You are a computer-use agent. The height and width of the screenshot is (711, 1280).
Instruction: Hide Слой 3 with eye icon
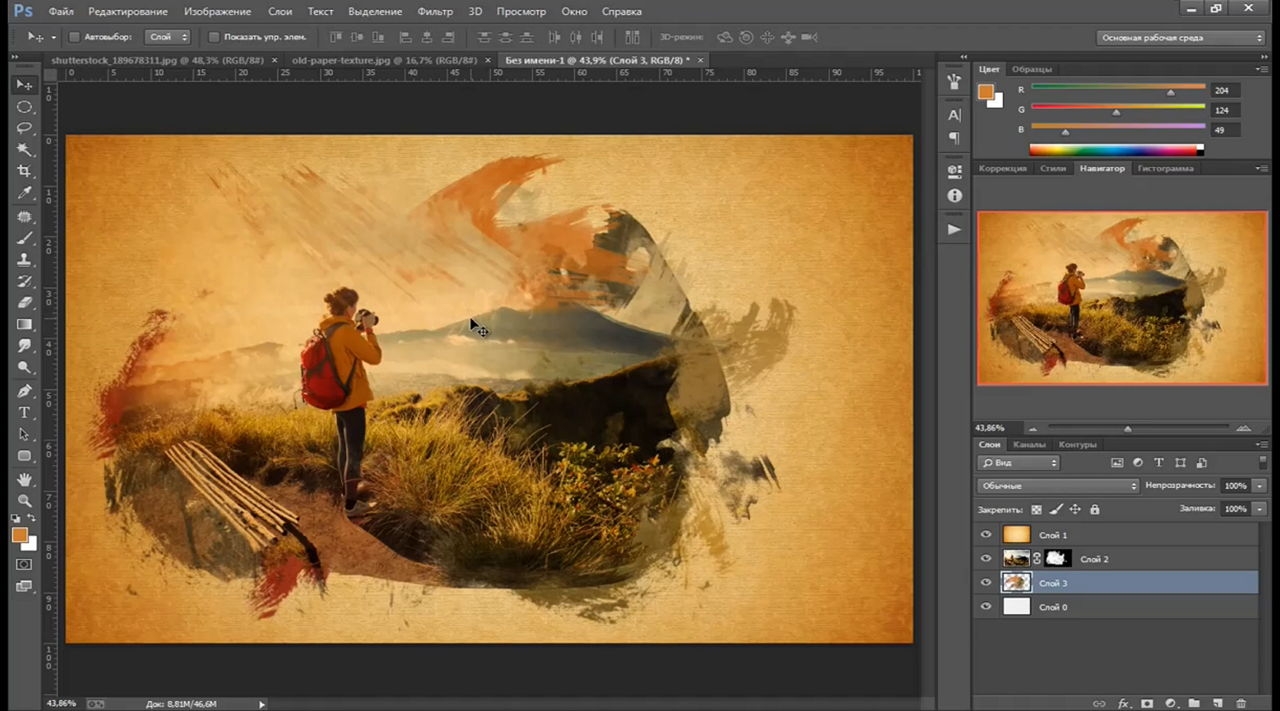pyautogui.click(x=987, y=583)
